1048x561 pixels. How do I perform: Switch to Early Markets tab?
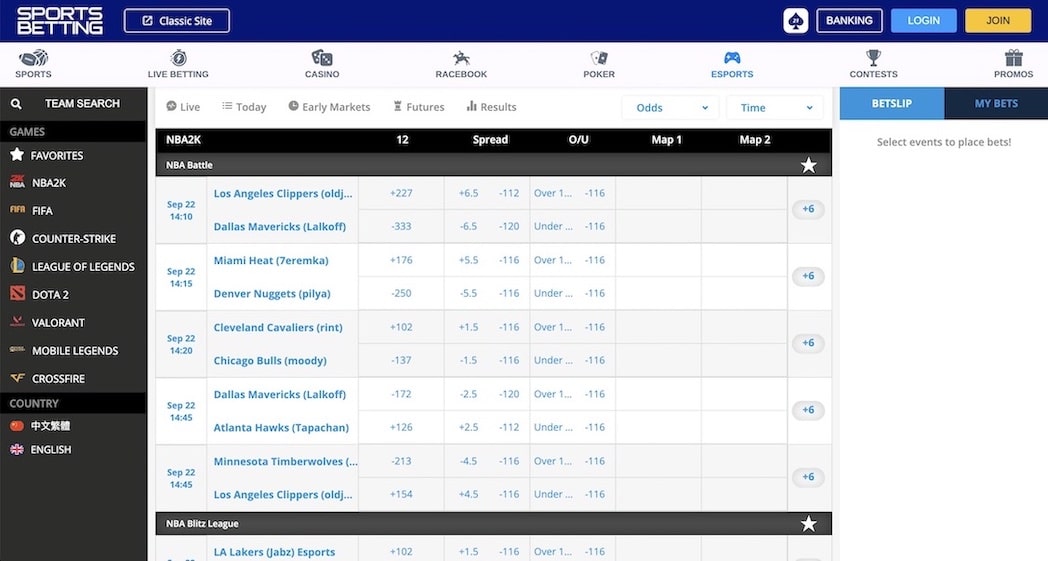tap(329, 107)
